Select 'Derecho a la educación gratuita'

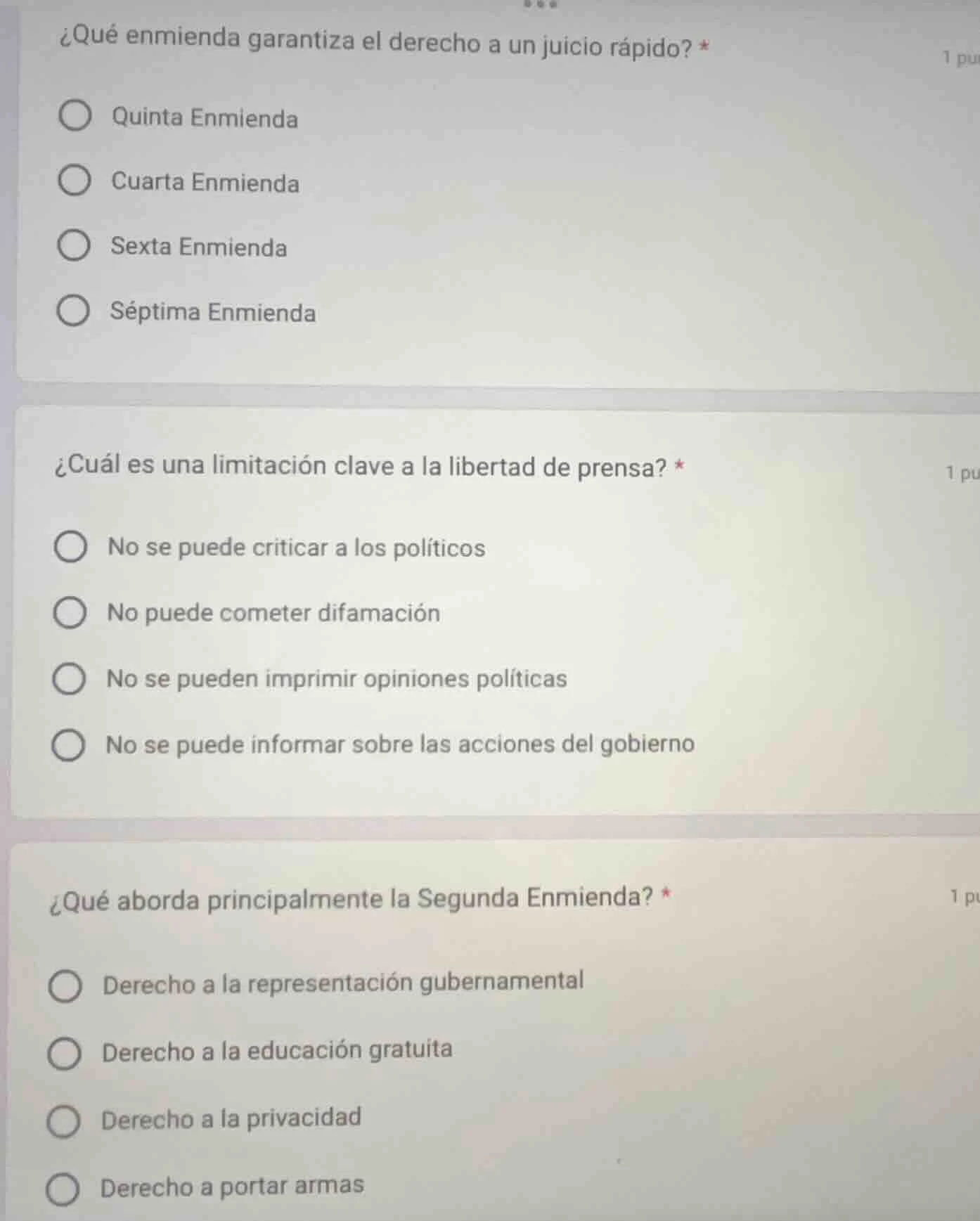click(x=67, y=1049)
